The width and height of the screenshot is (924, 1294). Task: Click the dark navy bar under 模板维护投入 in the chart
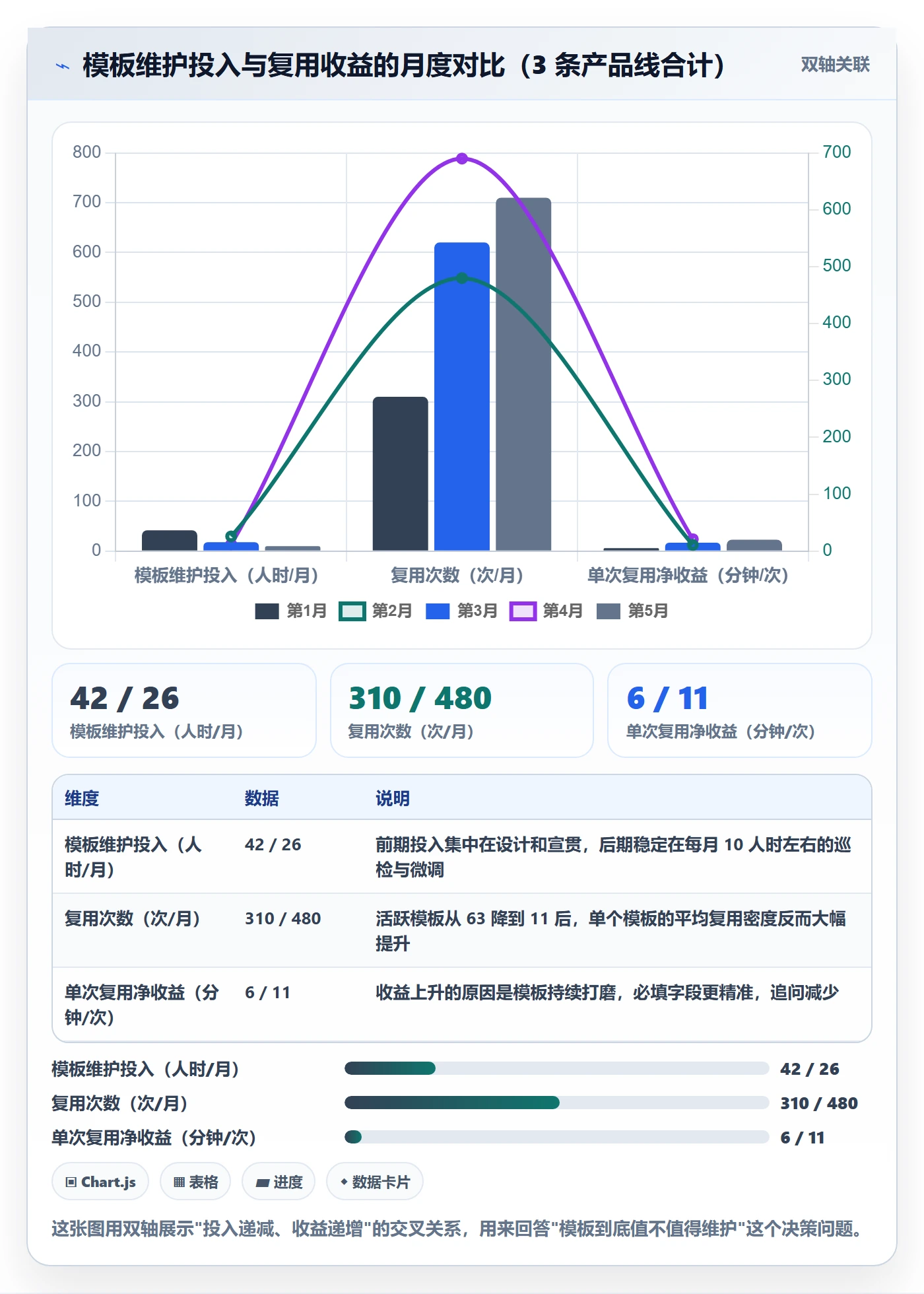[x=170, y=540]
